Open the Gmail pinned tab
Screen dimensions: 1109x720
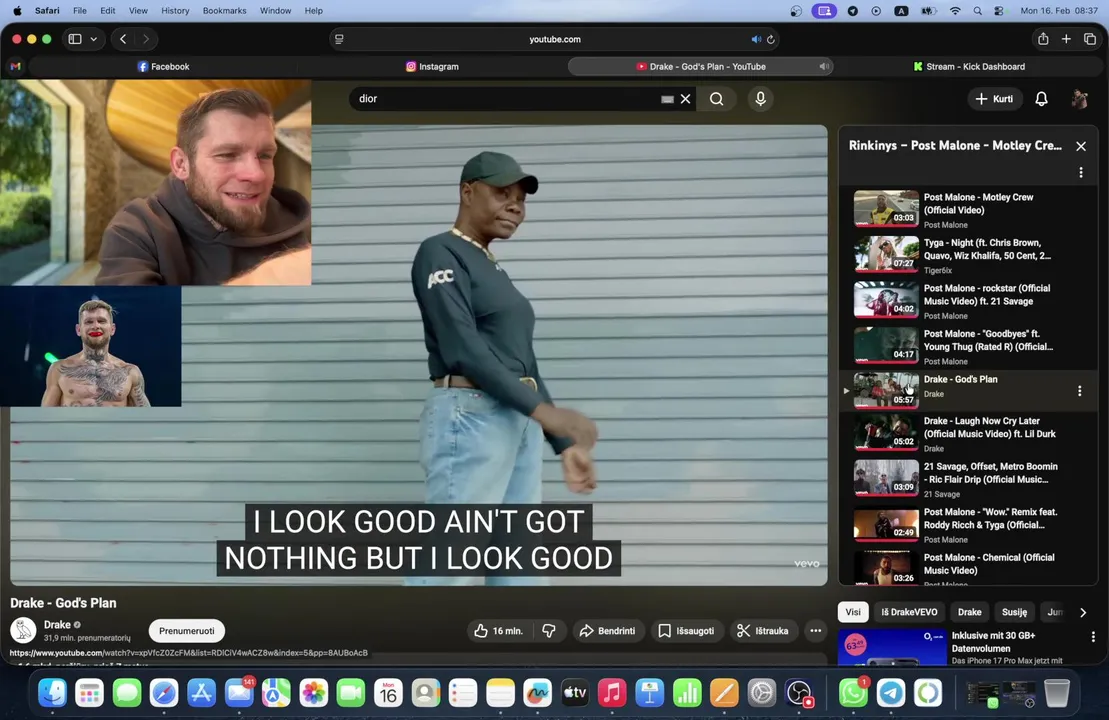(x=16, y=66)
